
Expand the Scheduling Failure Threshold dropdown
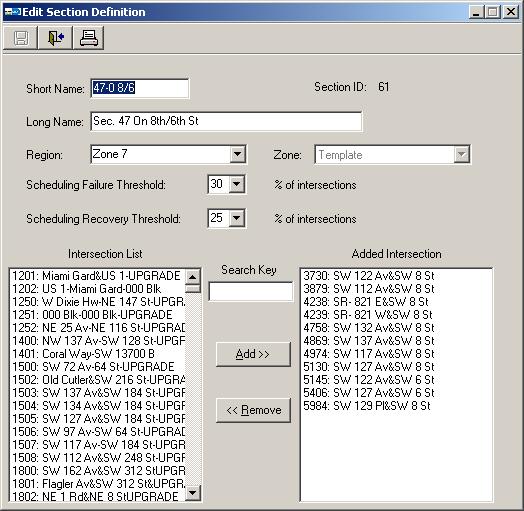tap(237, 184)
